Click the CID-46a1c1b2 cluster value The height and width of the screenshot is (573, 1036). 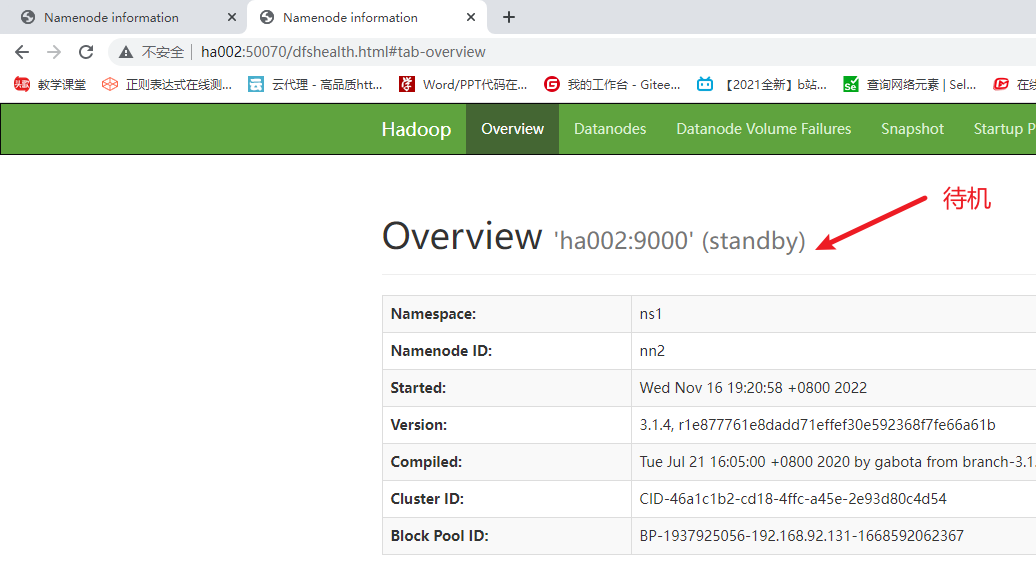[793, 499]
